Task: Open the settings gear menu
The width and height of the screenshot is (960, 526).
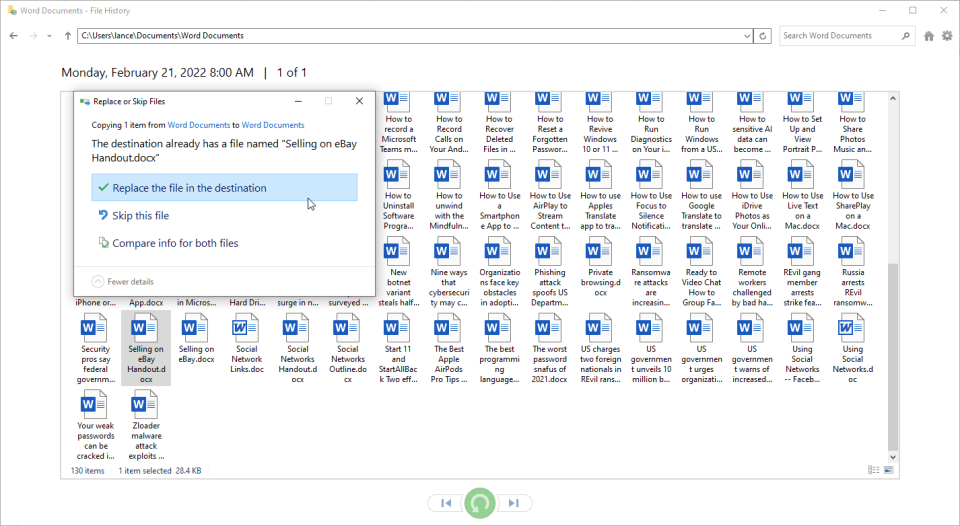Action: 947,36
